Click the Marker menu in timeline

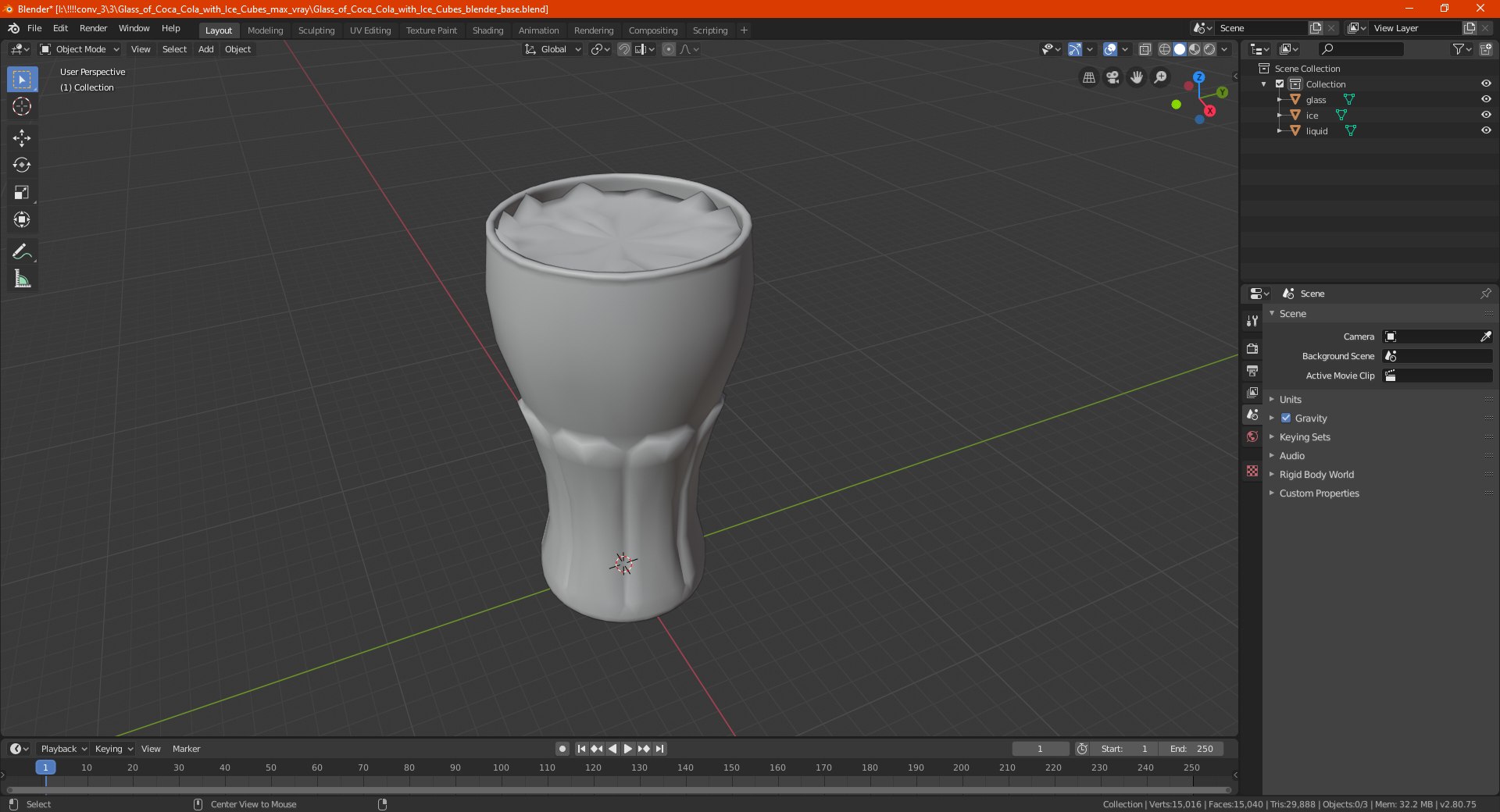(x=186, y=749)
